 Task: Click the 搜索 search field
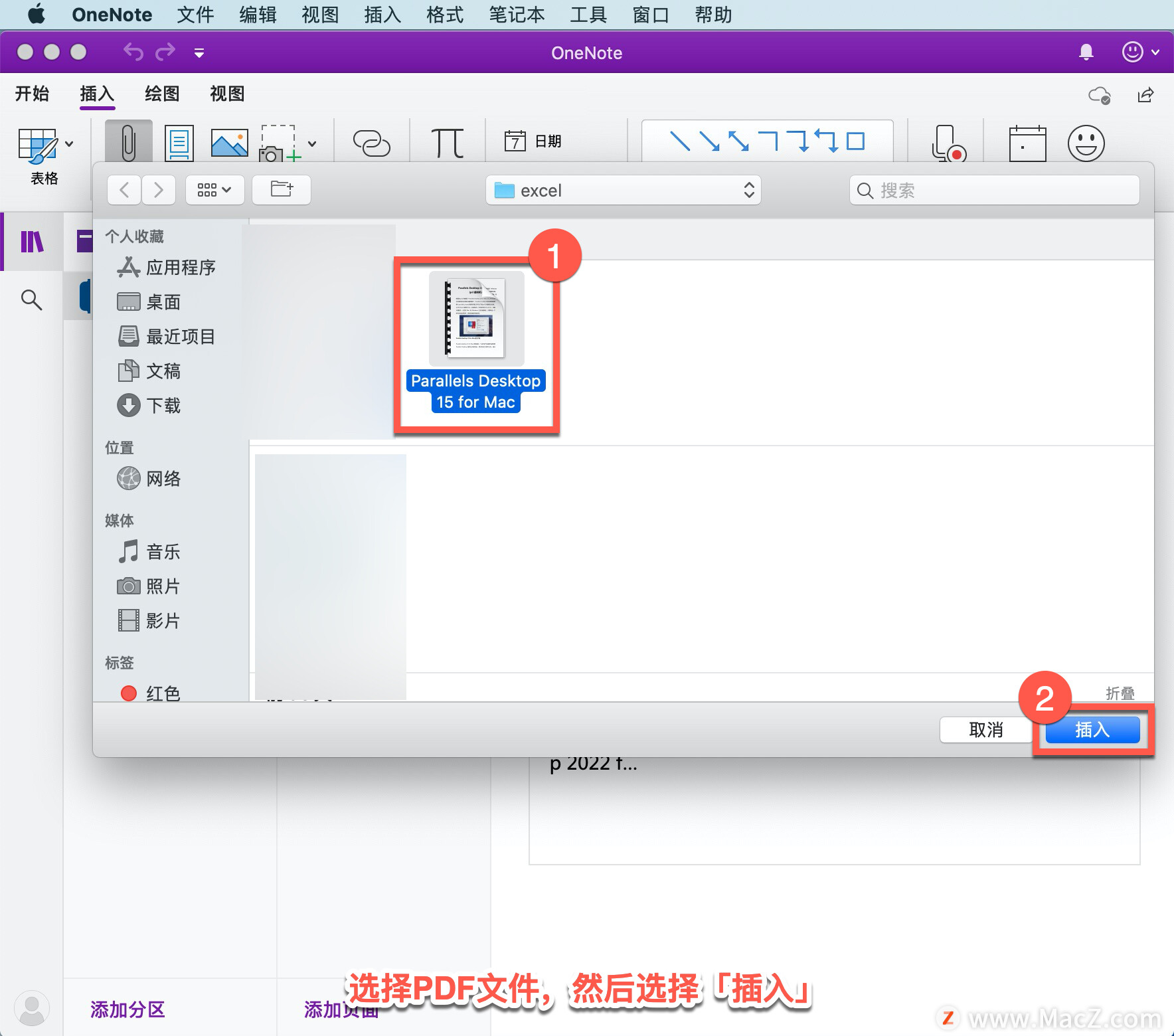[994, 191]
